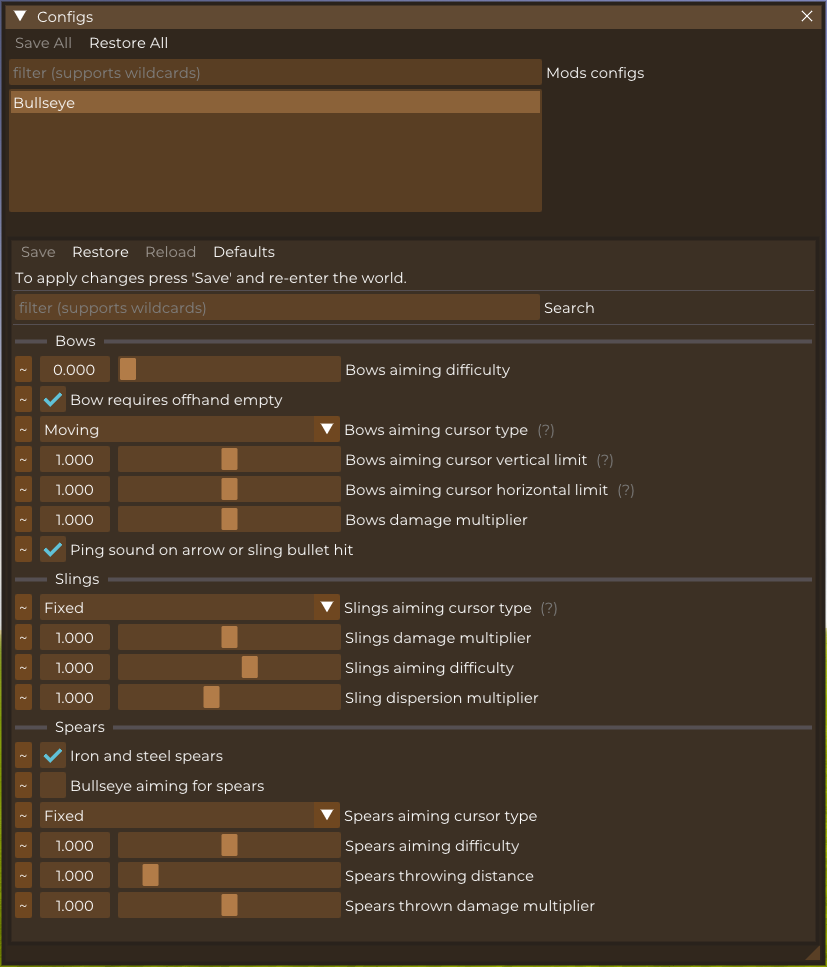Click the tilde icon next to Bows damage multiplier
The image size is (827, 967).
(23, 520)
